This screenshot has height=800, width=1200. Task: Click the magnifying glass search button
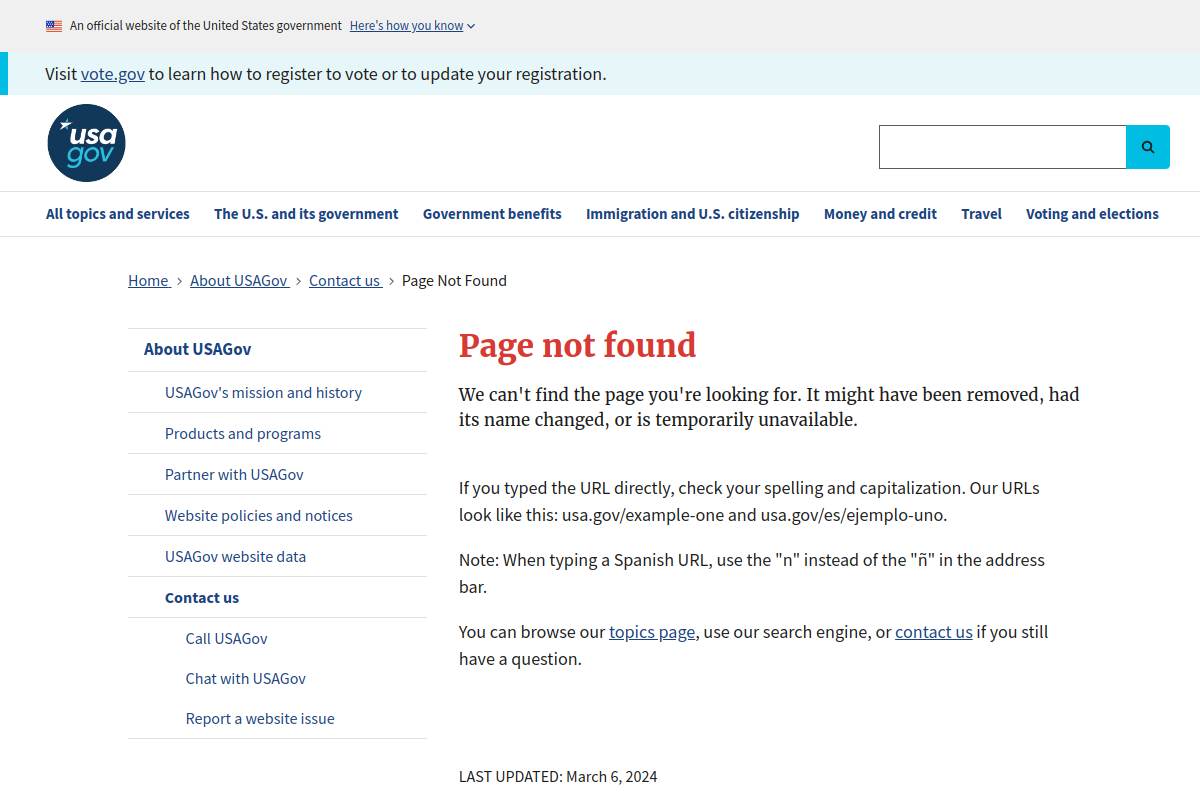tap(1148, 147)
